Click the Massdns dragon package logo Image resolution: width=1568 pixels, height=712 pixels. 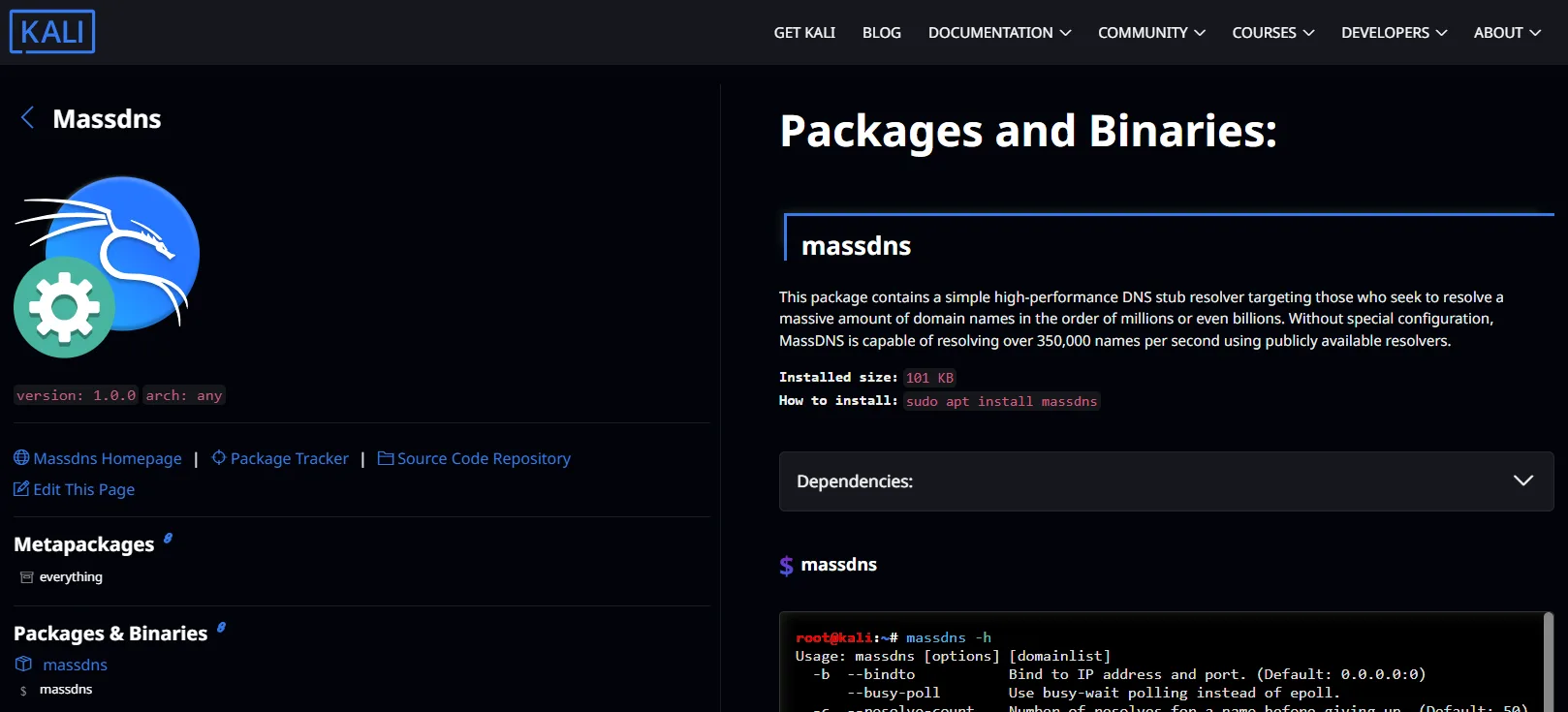coord(107,266)
